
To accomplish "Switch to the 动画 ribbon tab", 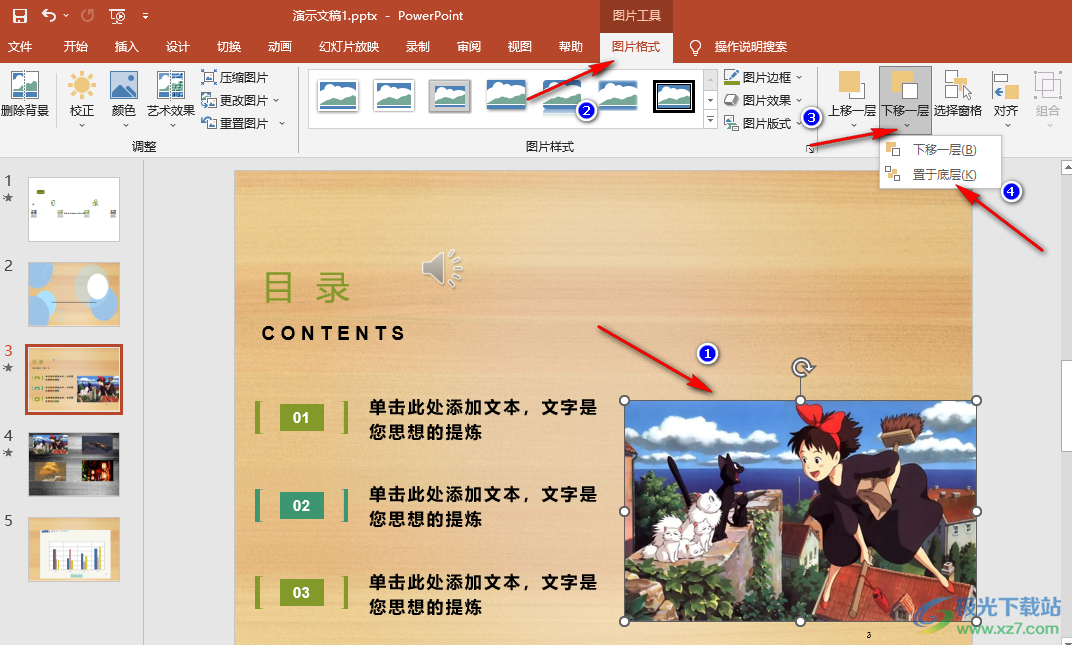I will (280, 47).
